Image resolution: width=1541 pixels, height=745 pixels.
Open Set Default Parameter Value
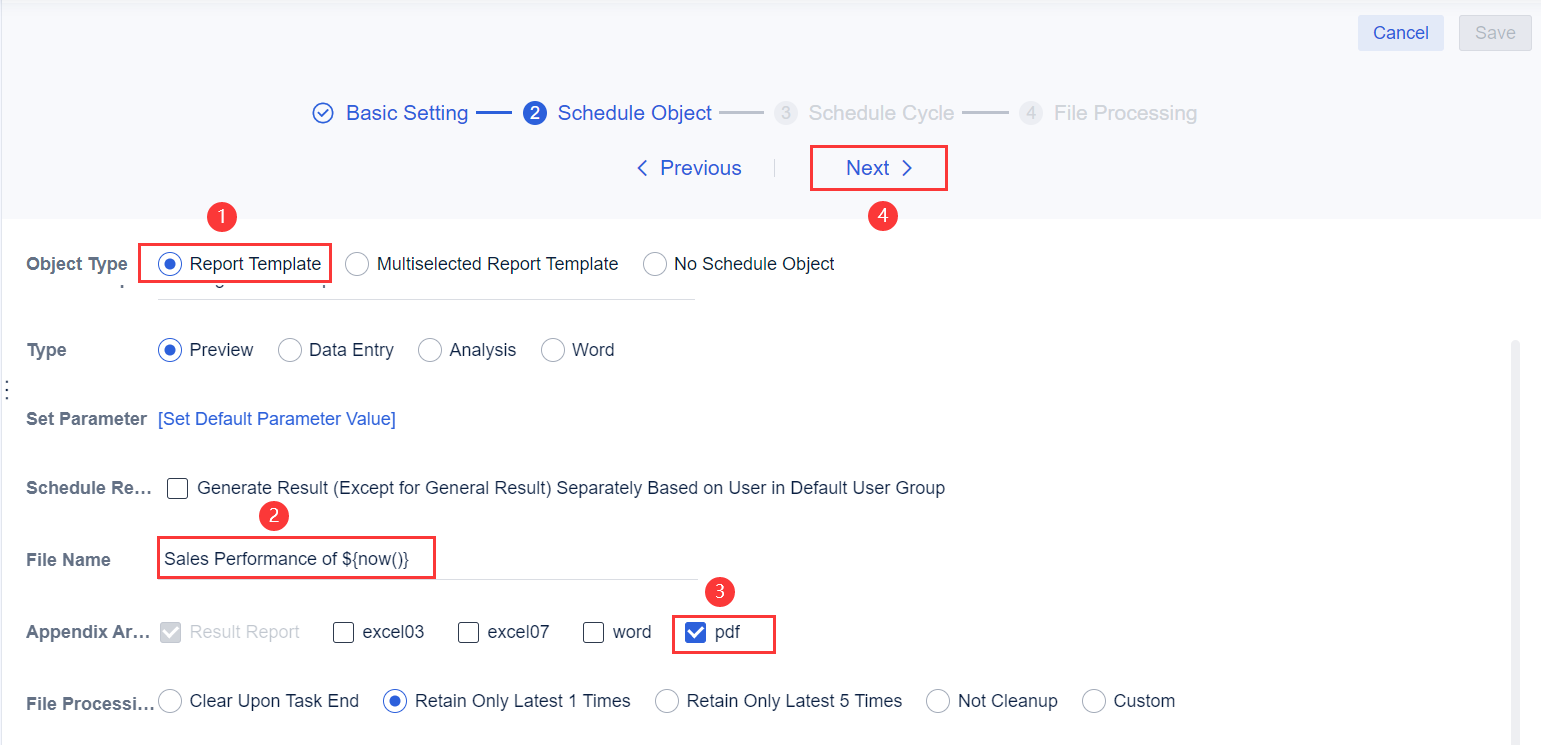click(276, 418)
